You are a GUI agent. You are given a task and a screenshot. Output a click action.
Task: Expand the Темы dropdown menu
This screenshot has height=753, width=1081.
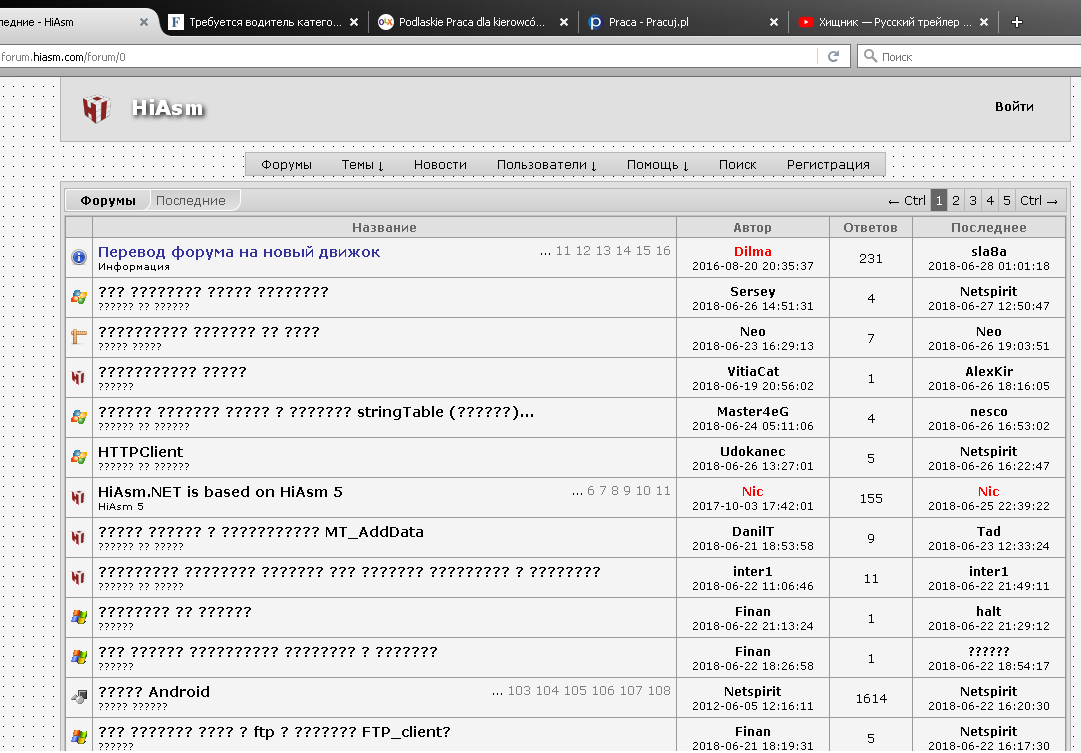pos(362,165)
